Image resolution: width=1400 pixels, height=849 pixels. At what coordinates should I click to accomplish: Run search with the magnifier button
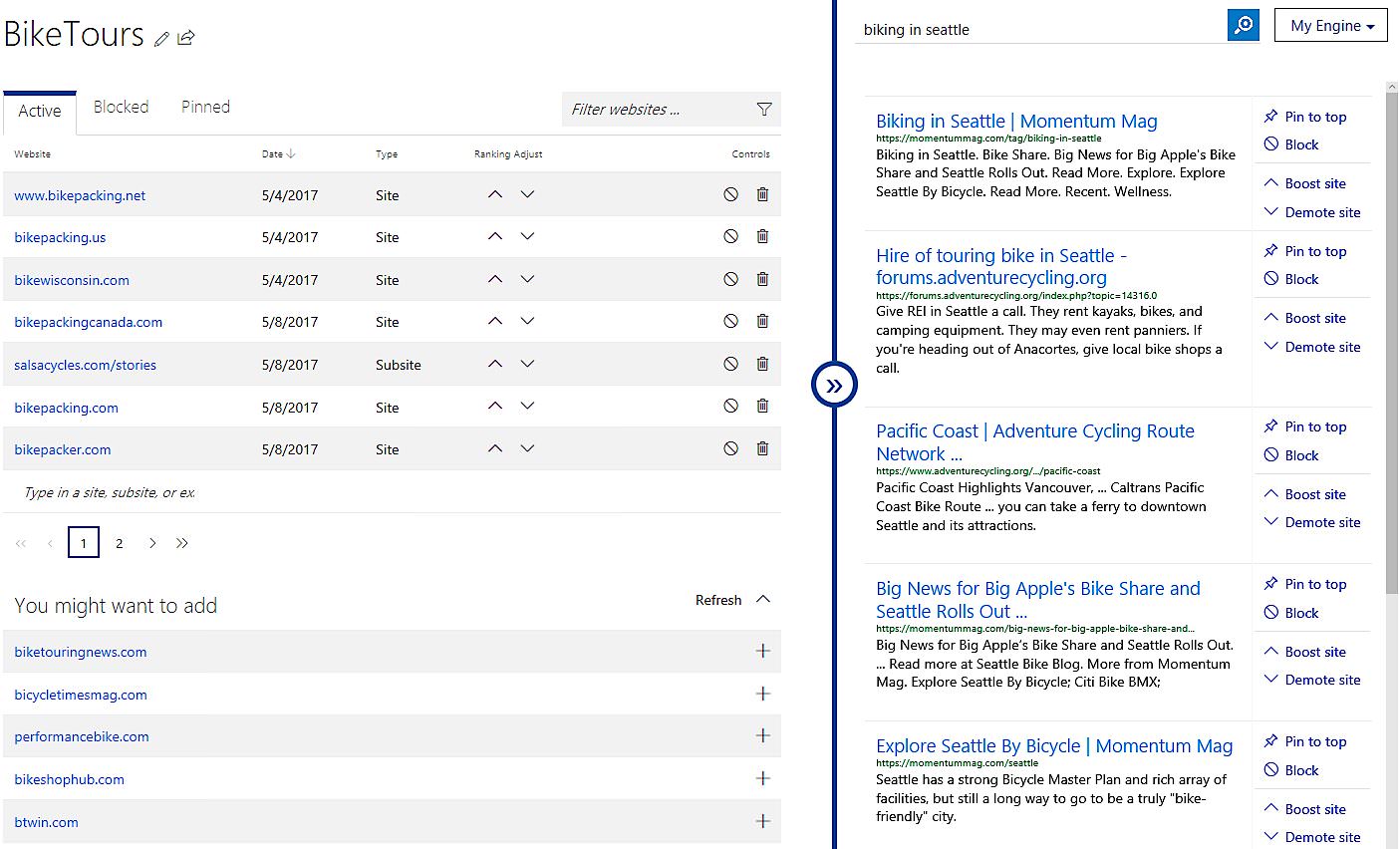[1244, 26]
